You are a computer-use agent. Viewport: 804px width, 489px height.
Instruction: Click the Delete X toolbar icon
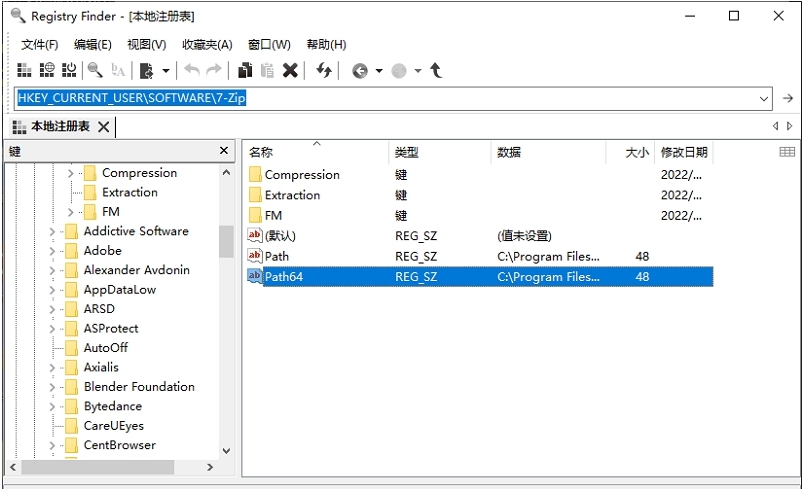click(x=290, y=70)
